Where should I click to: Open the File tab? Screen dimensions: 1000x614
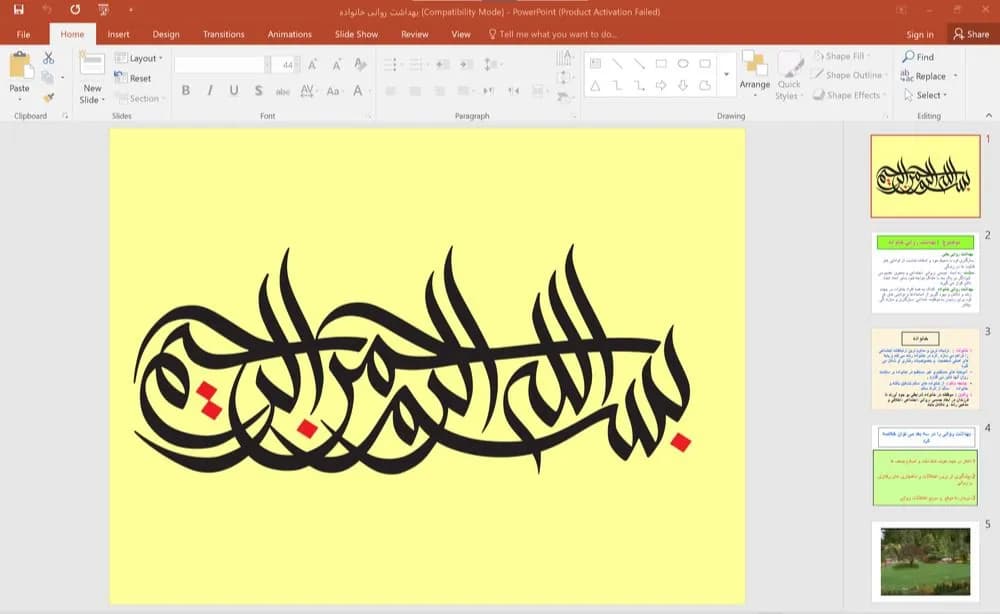24,34
